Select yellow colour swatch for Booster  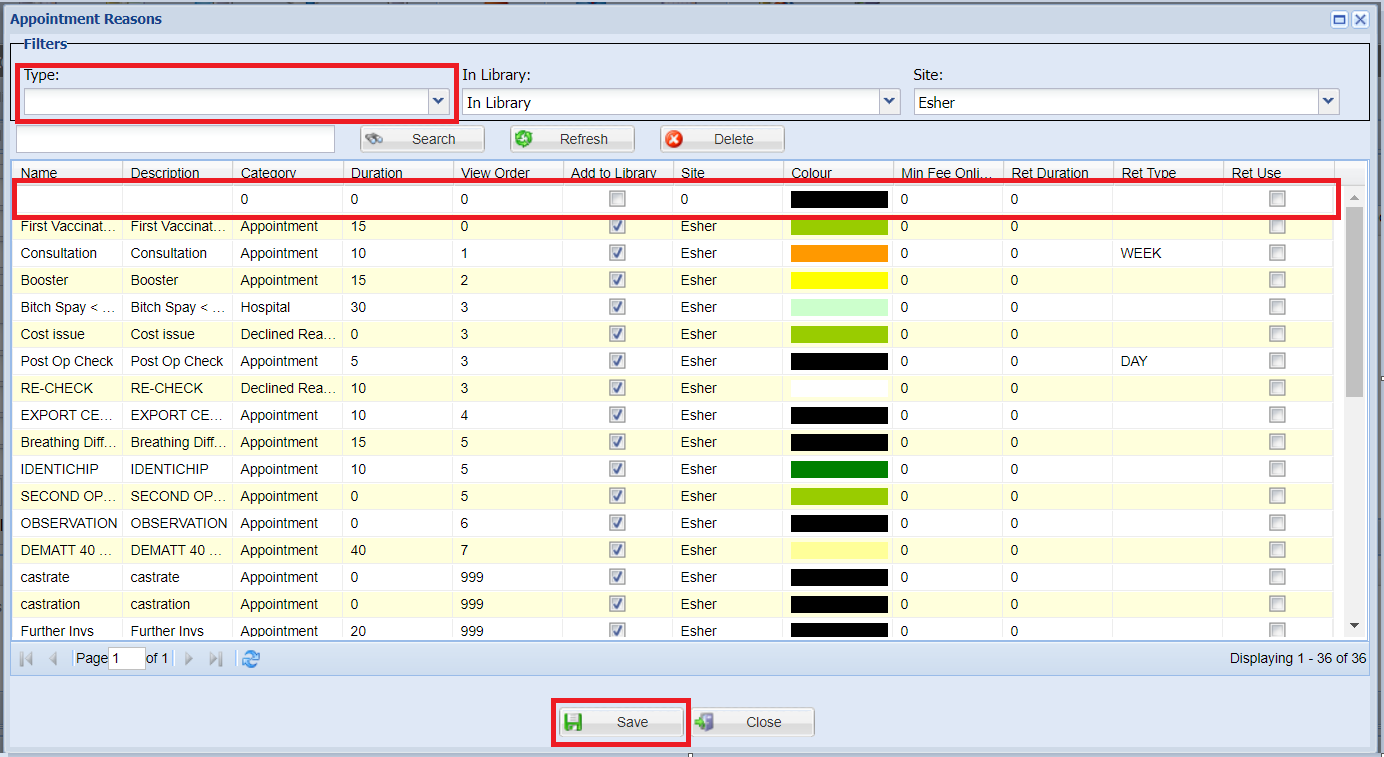click(839, 280)
